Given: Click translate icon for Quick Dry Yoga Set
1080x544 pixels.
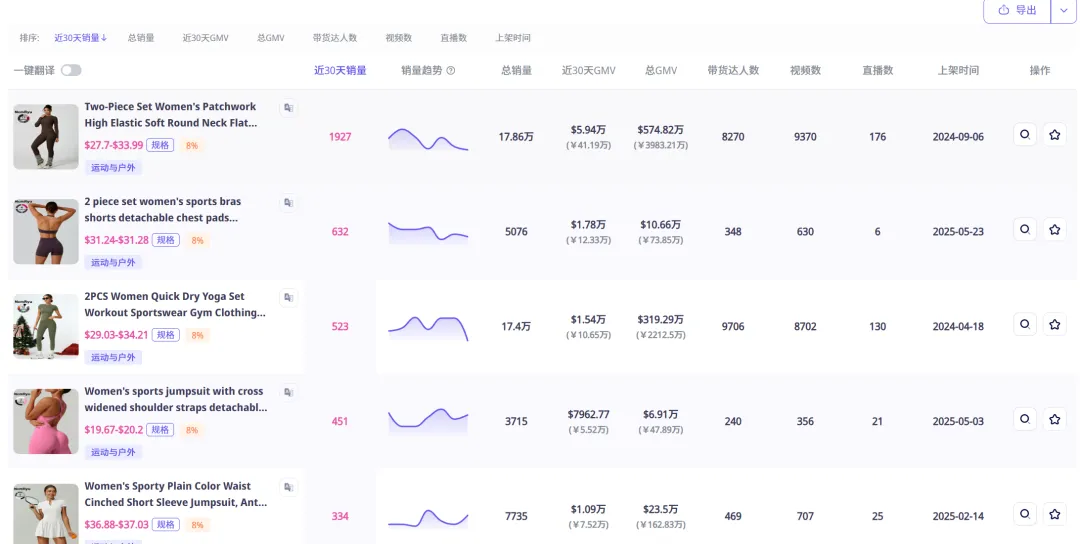Looking at the screenshot, I should point(289,298).
